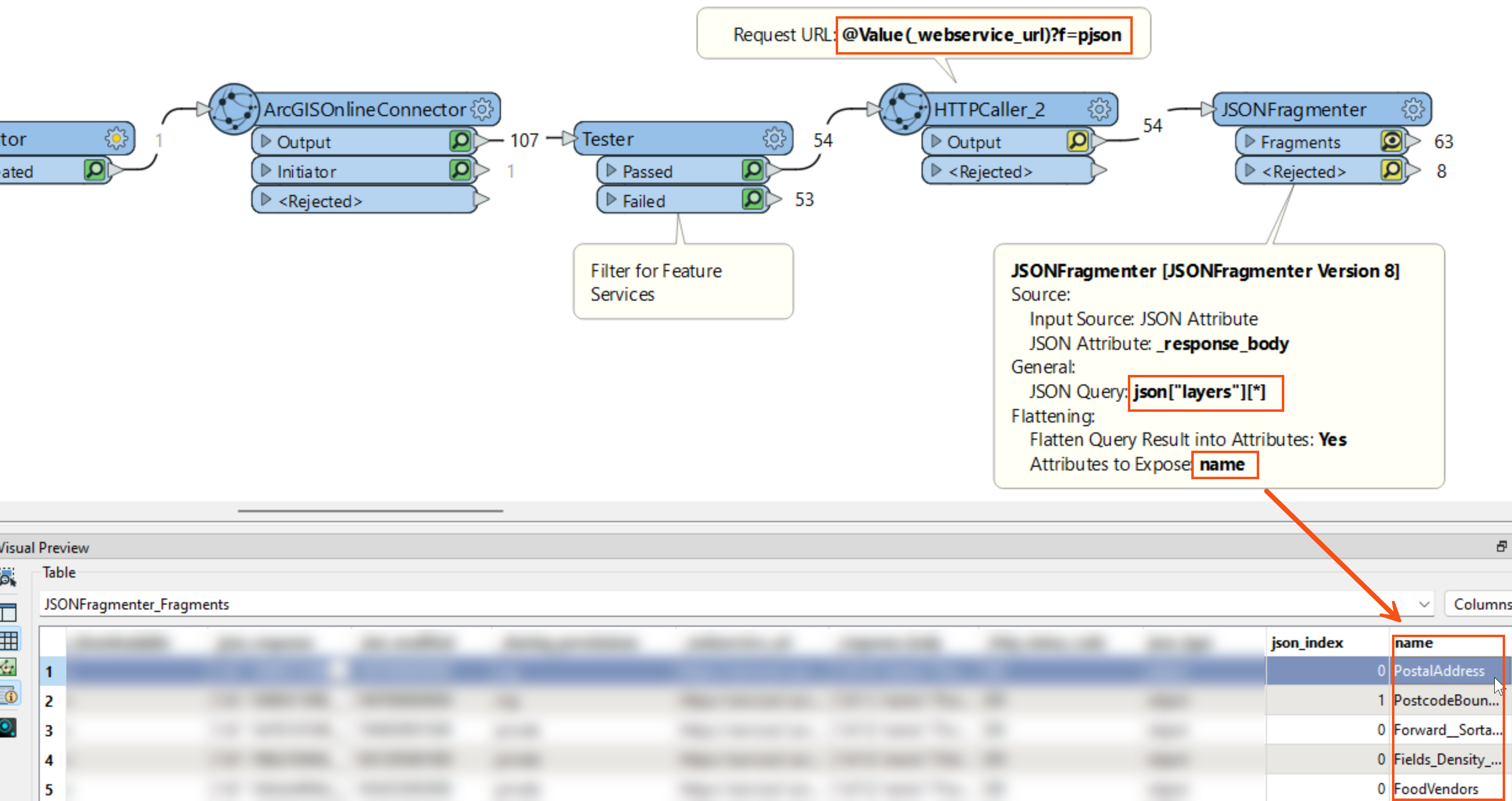Click the 53 feature count on Failed
The height and width of the screenshot is (801, 1512).
point(804,200)
